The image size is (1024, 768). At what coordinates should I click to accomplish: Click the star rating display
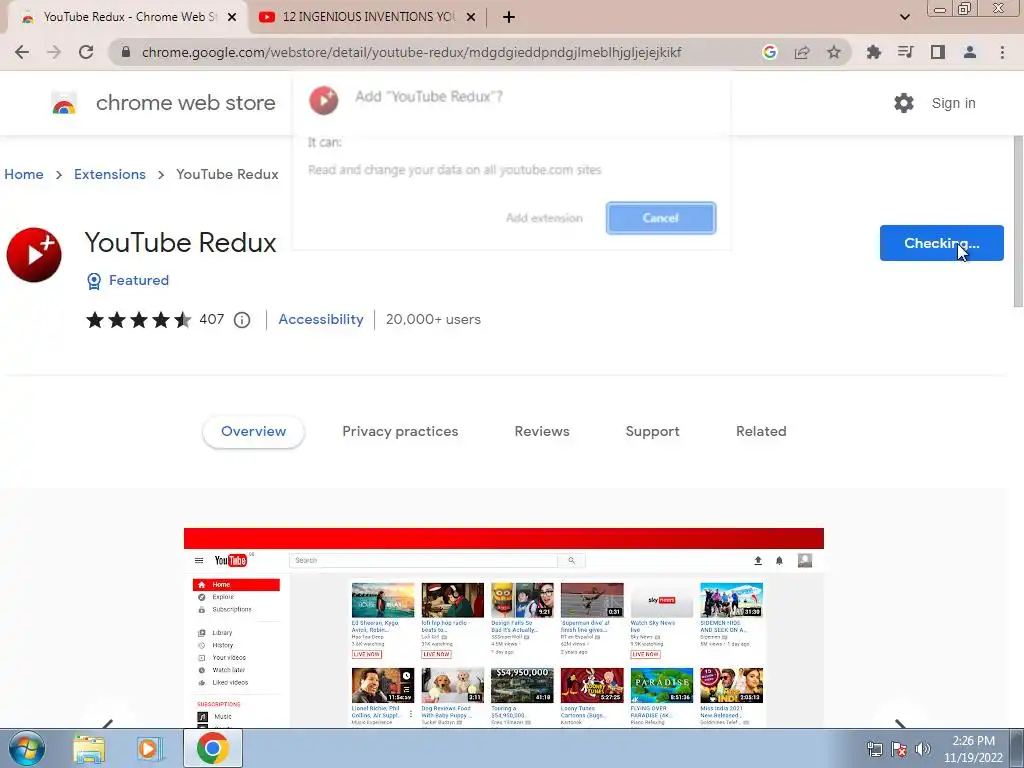[x=139, y=320]
